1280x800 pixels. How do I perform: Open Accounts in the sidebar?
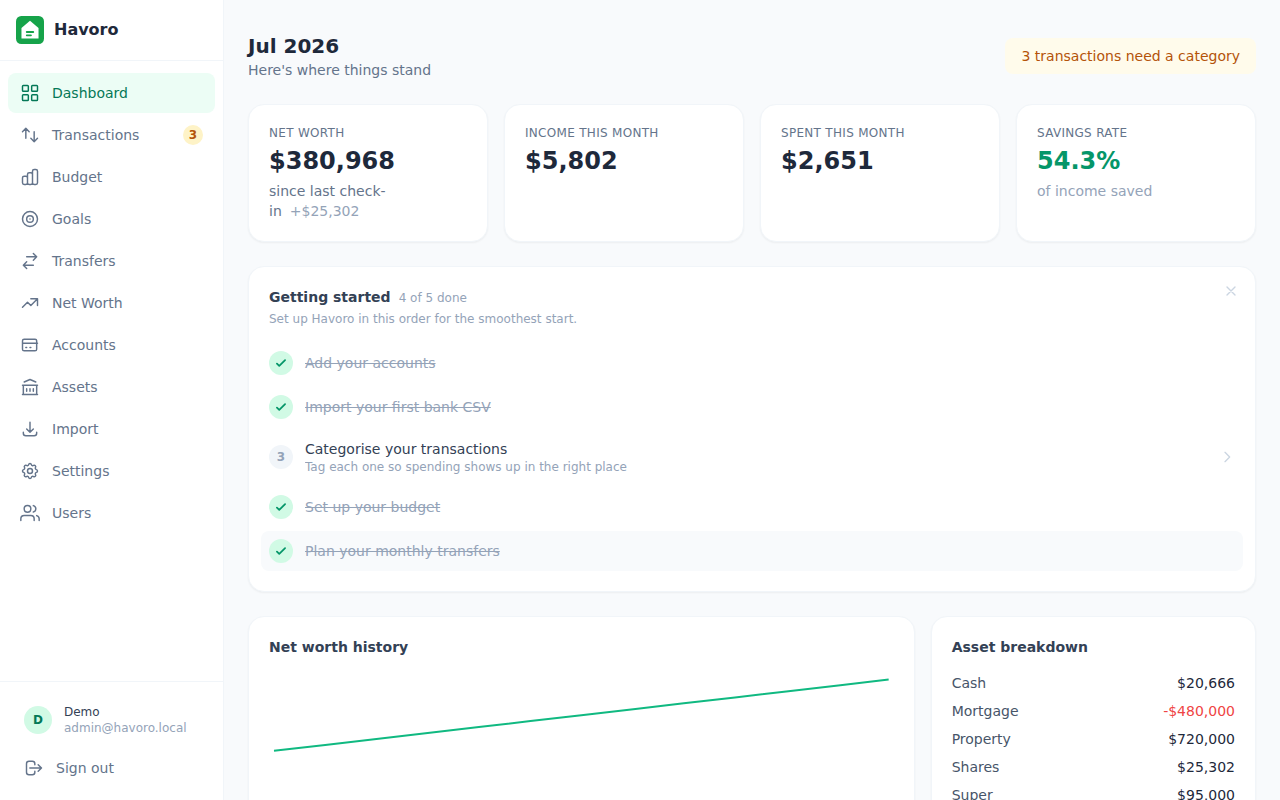click(111, 345)
